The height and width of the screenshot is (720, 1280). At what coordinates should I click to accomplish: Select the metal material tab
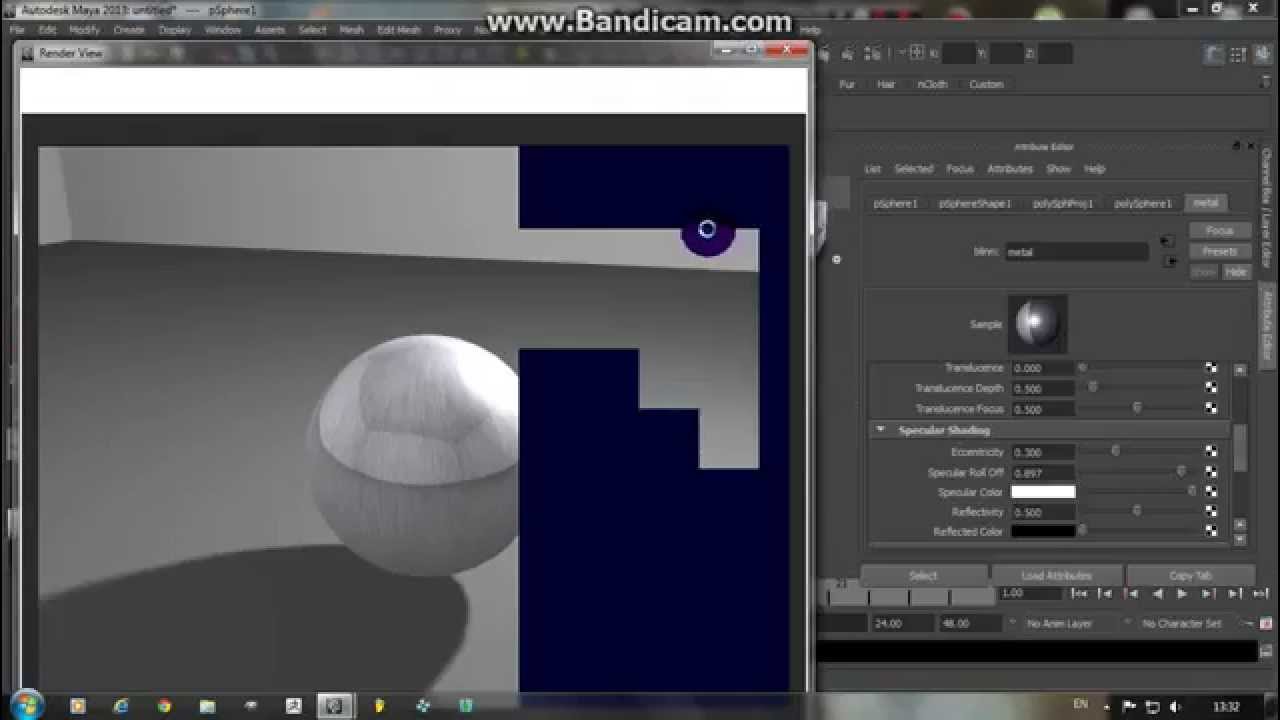(x=1206, y=203)
